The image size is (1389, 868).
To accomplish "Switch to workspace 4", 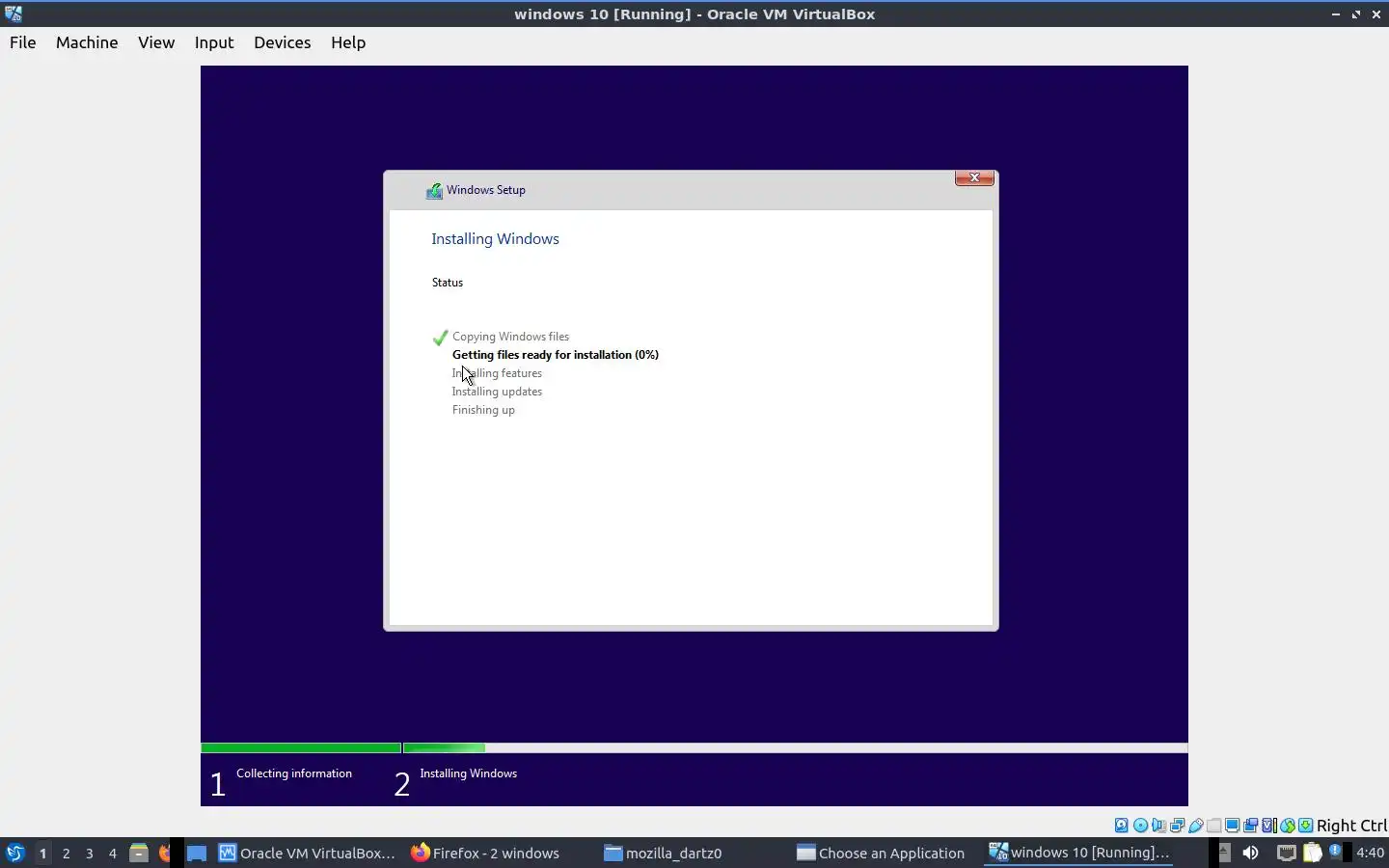I will (x=112, y=853).
